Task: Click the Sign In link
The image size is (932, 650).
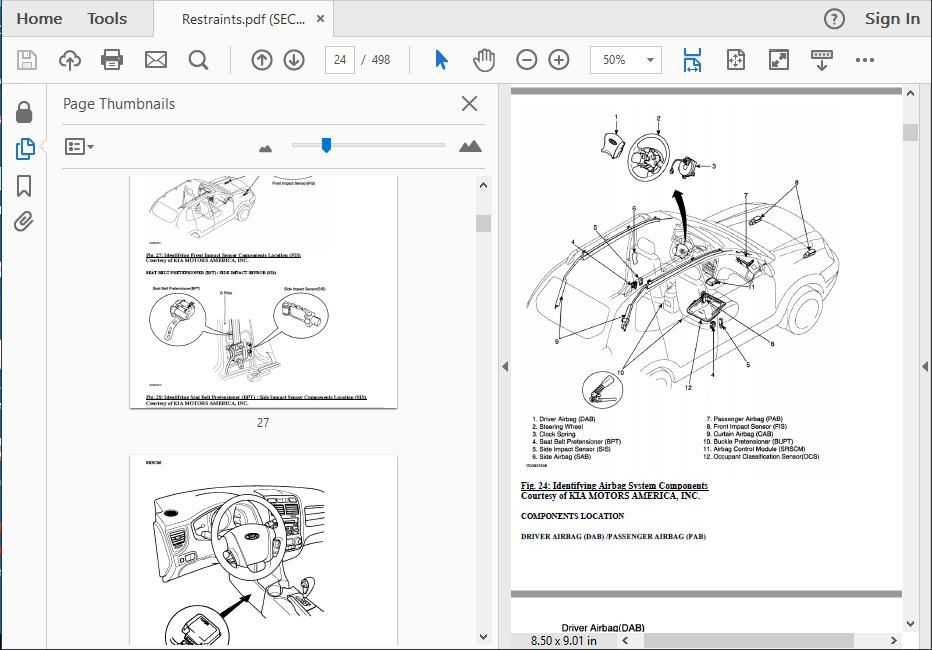Action: pyautogui.click(x=892, y=19)
